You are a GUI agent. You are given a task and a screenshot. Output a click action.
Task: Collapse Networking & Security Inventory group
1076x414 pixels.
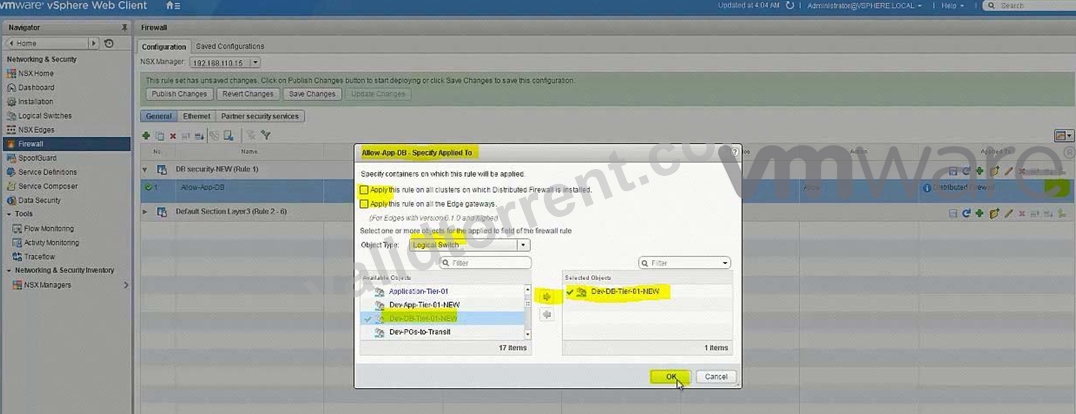point(9,271)
